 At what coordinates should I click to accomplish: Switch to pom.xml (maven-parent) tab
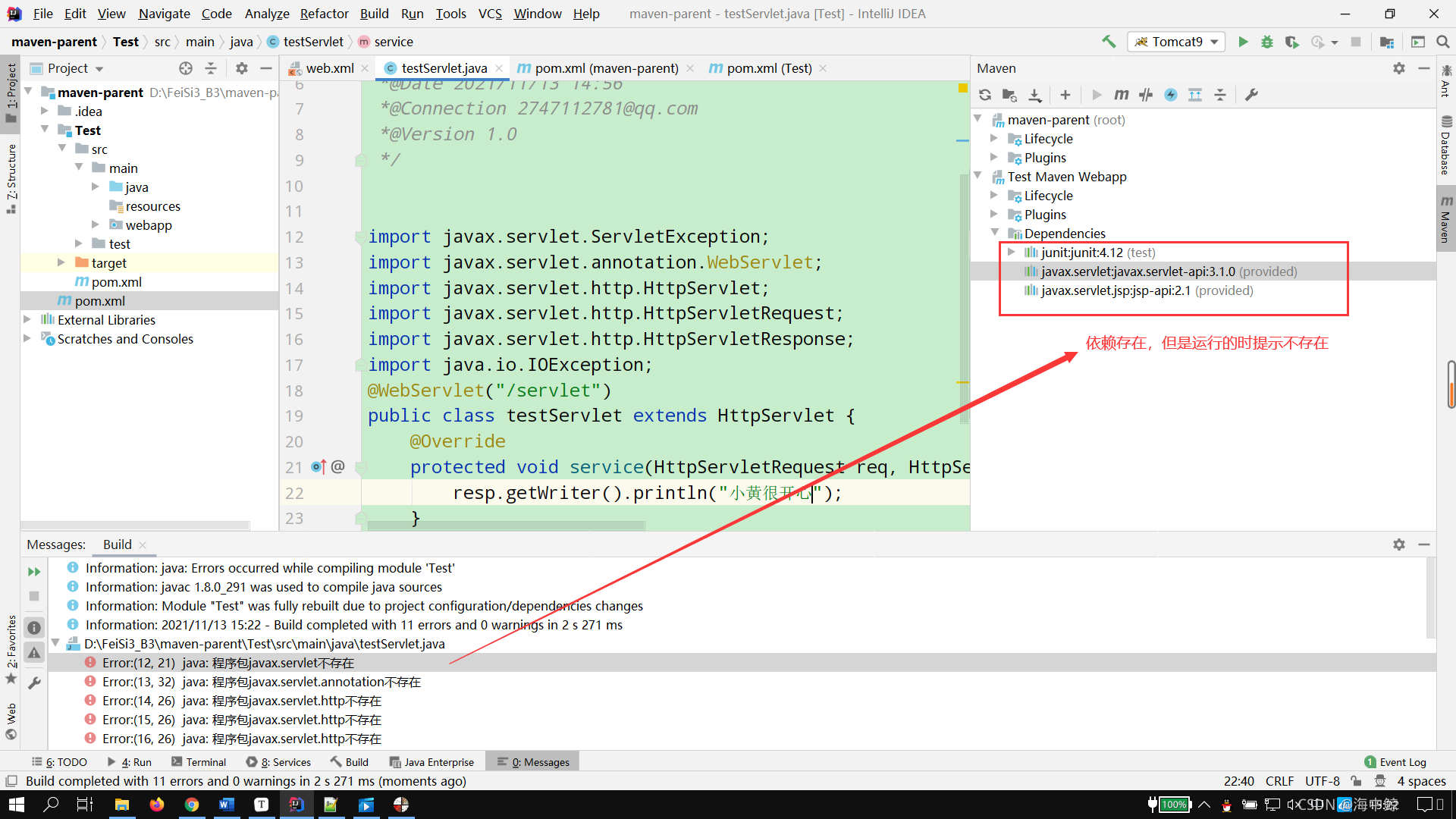click(x=605, y=68)
